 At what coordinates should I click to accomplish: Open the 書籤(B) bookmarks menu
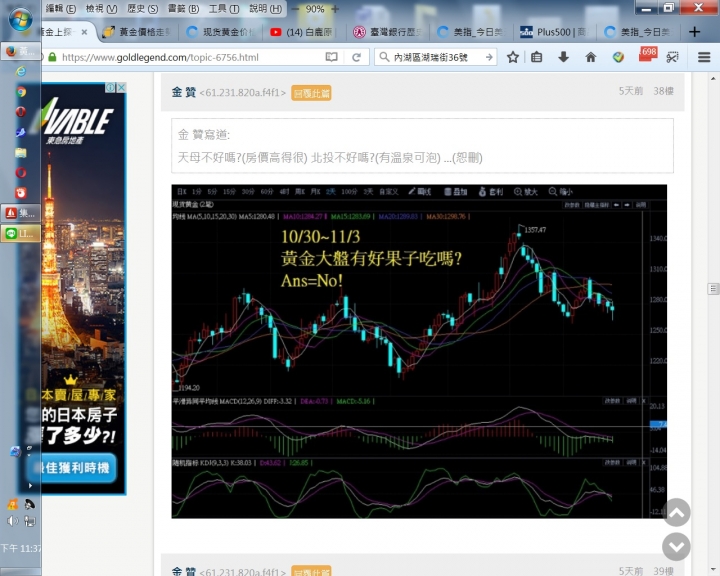pos(183,9)
